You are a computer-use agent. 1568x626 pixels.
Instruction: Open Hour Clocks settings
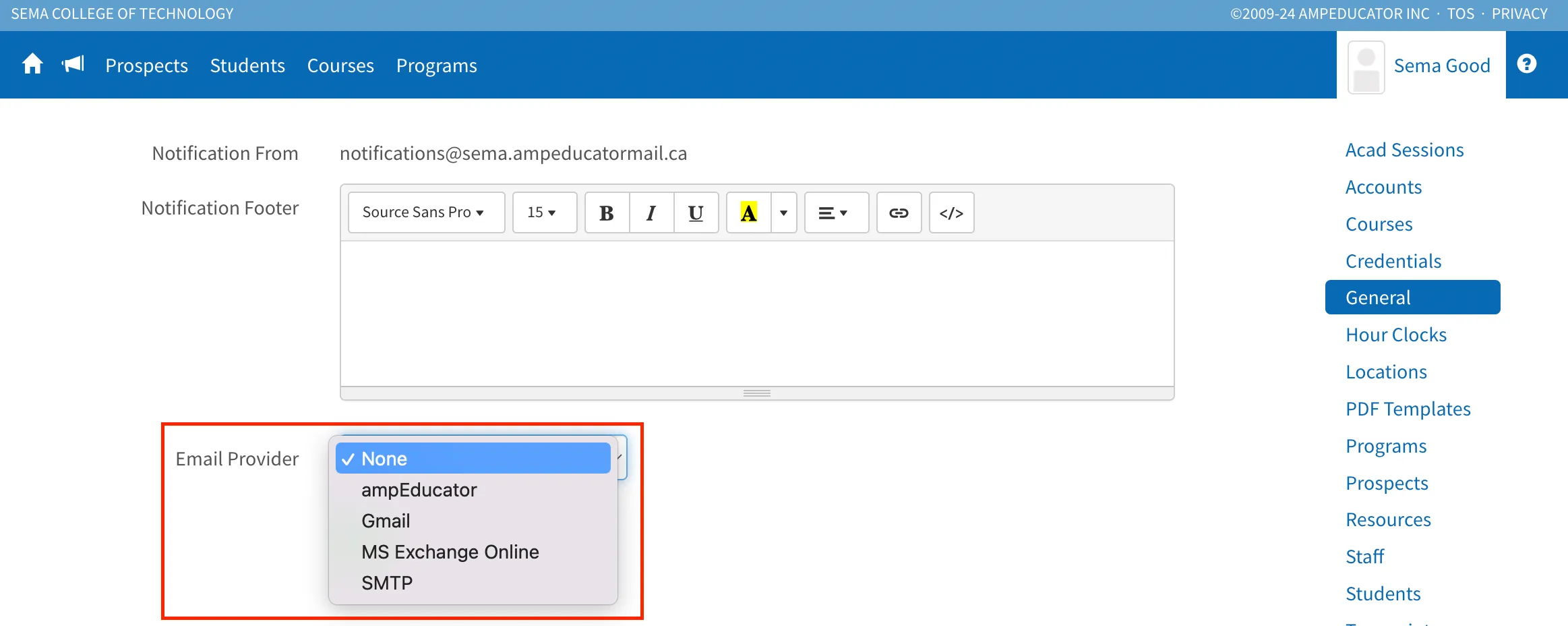(1396, 335)
